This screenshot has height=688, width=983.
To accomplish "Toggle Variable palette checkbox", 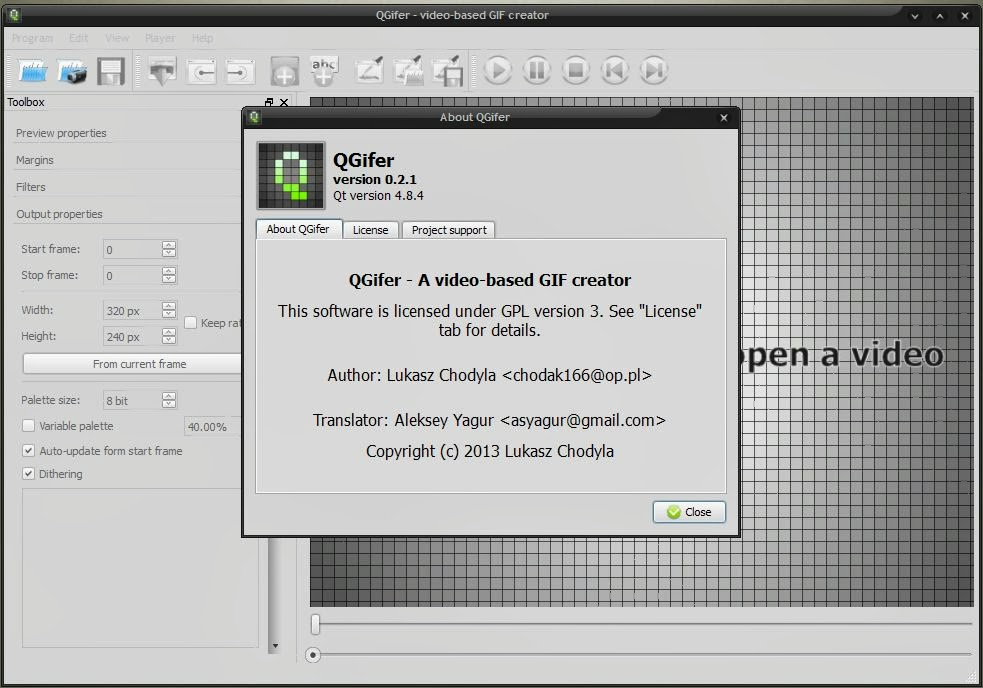I will click(28, 426).
